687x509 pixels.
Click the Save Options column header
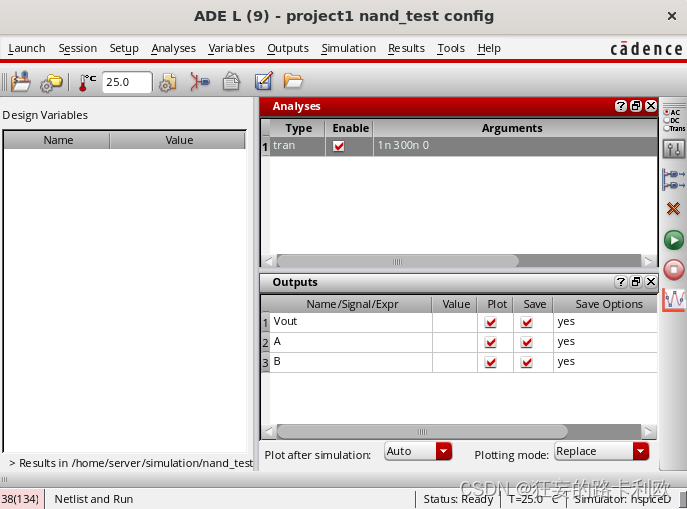coord(608,304)
